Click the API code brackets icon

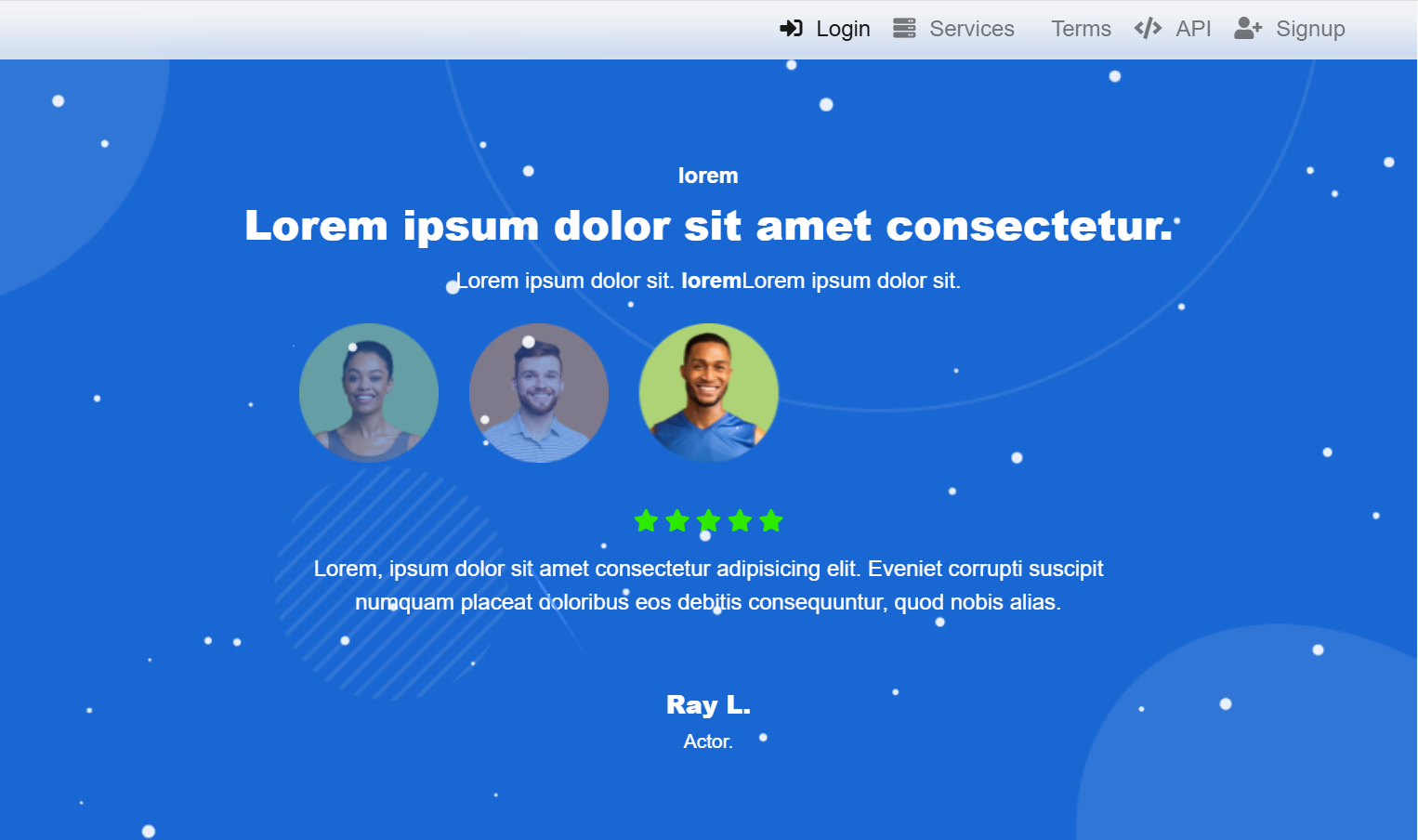coord(1148,28)
